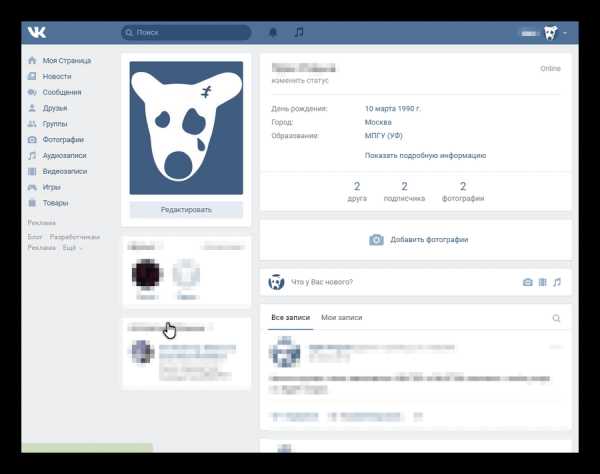
Task: Open Видеозаписи in sidebar
Action: click(x=65, y=171)
